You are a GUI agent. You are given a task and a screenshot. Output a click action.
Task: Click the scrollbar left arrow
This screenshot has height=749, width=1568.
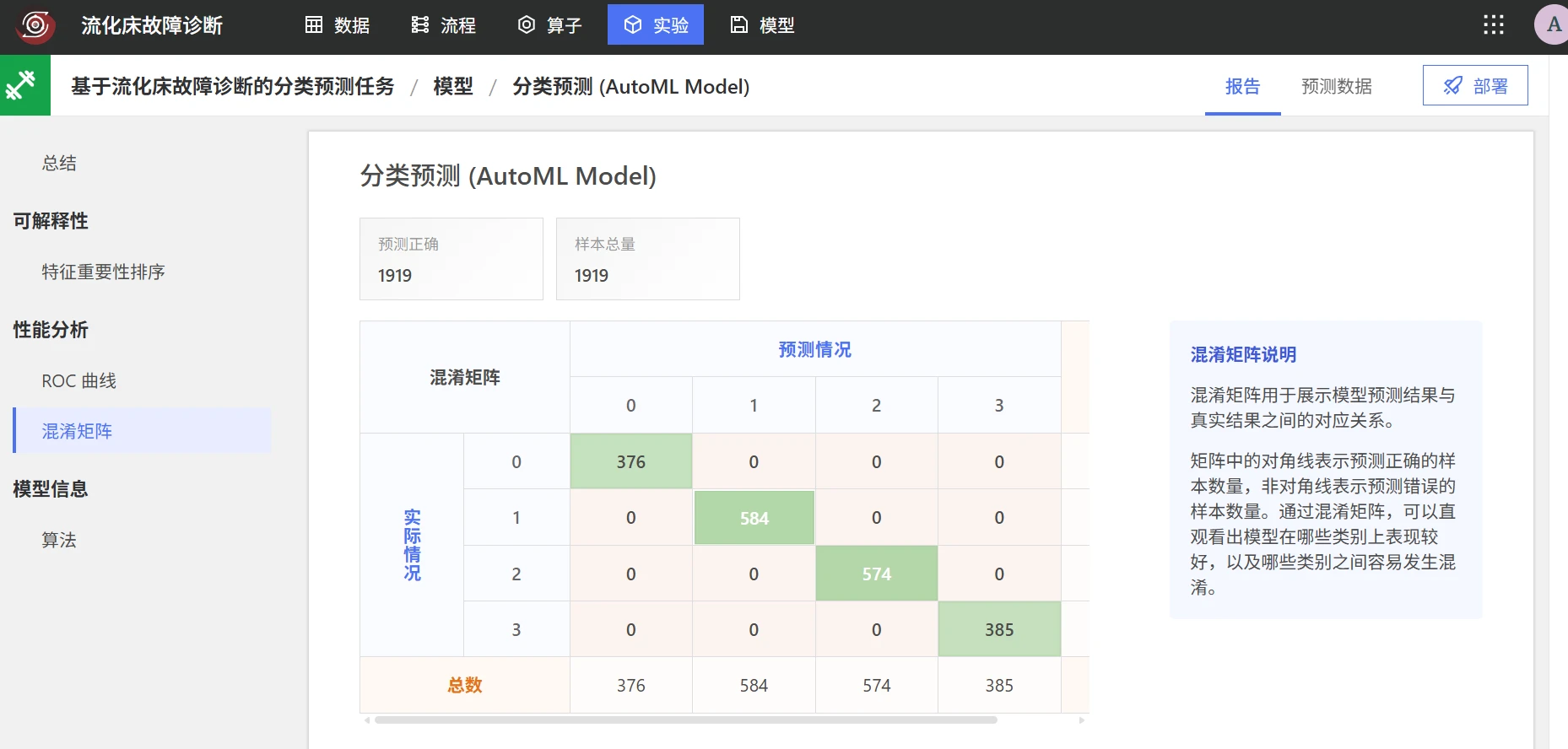coord(366,720)
